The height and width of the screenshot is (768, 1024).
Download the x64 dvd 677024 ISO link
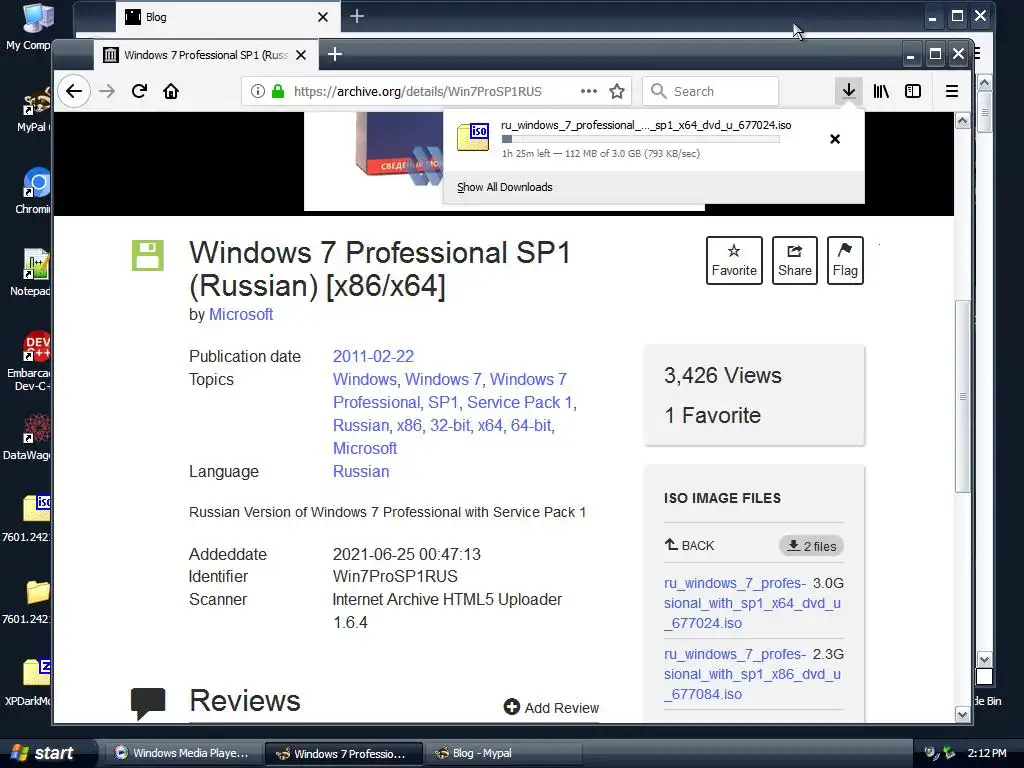752,603
